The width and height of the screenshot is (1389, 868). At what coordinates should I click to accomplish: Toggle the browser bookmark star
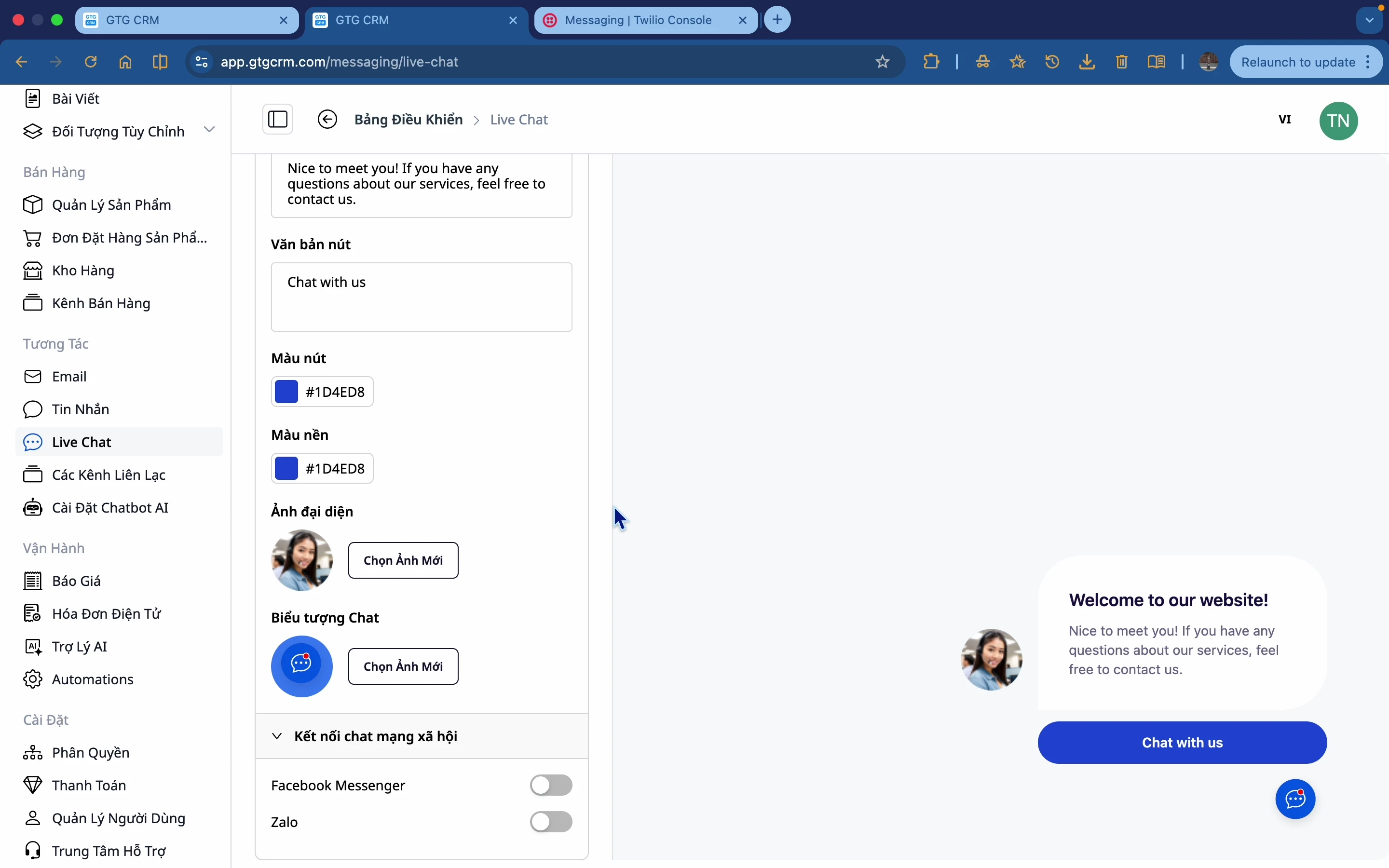[882, 61]
